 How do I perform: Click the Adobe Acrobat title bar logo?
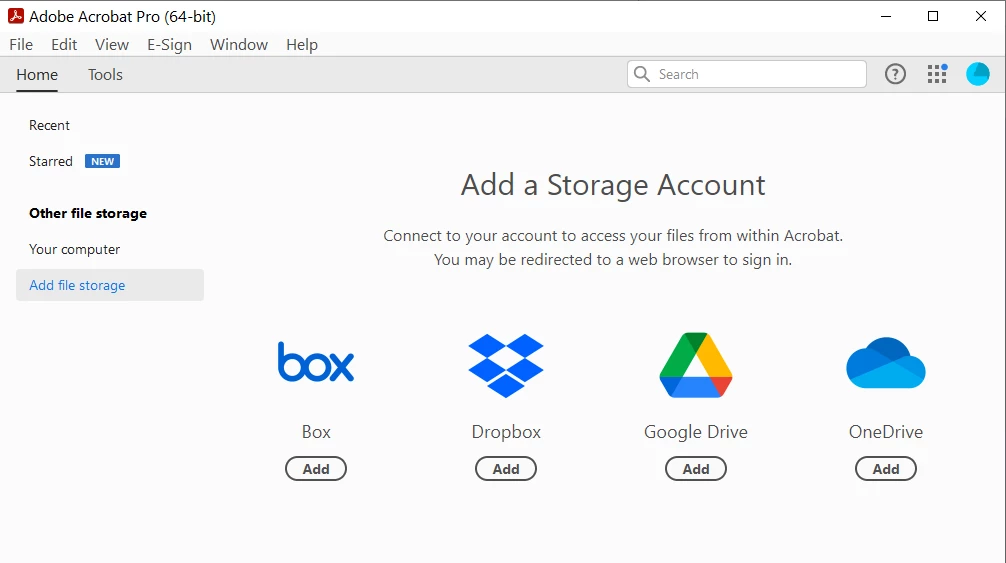(15, 16)
